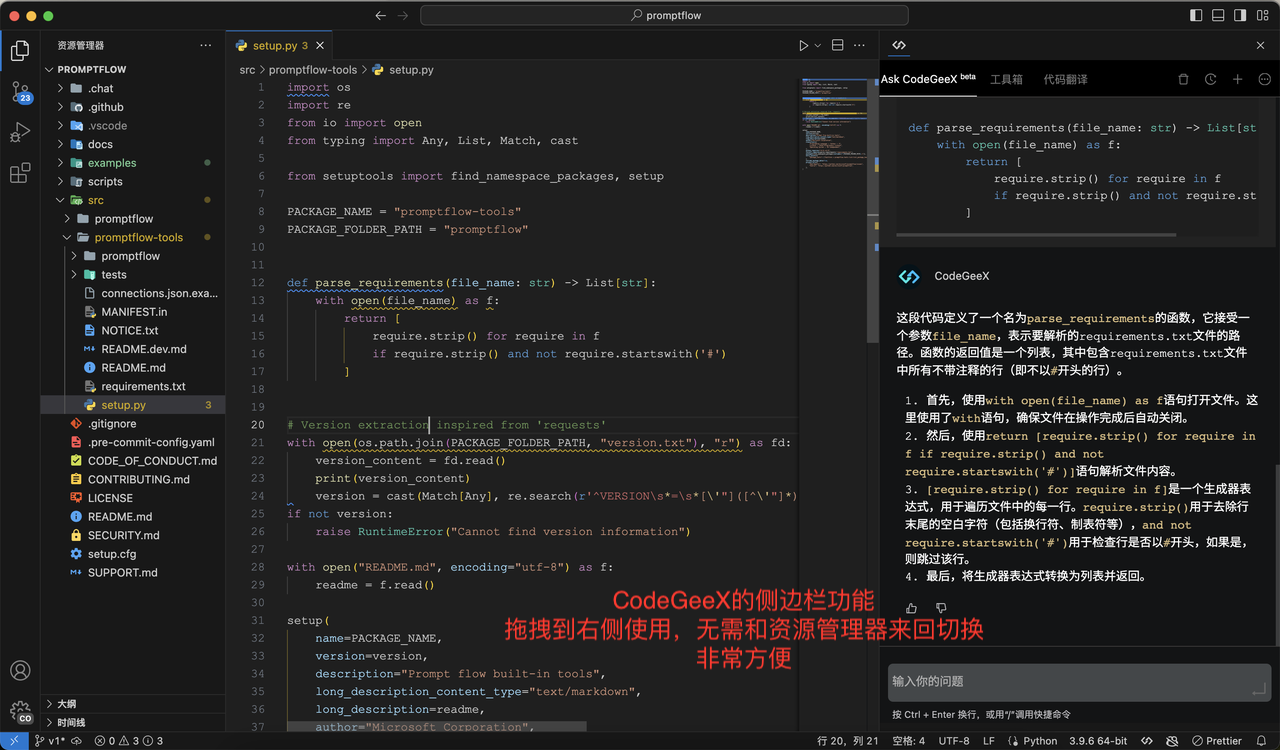Select the Python language mode in status bar

click(1032, 741)
